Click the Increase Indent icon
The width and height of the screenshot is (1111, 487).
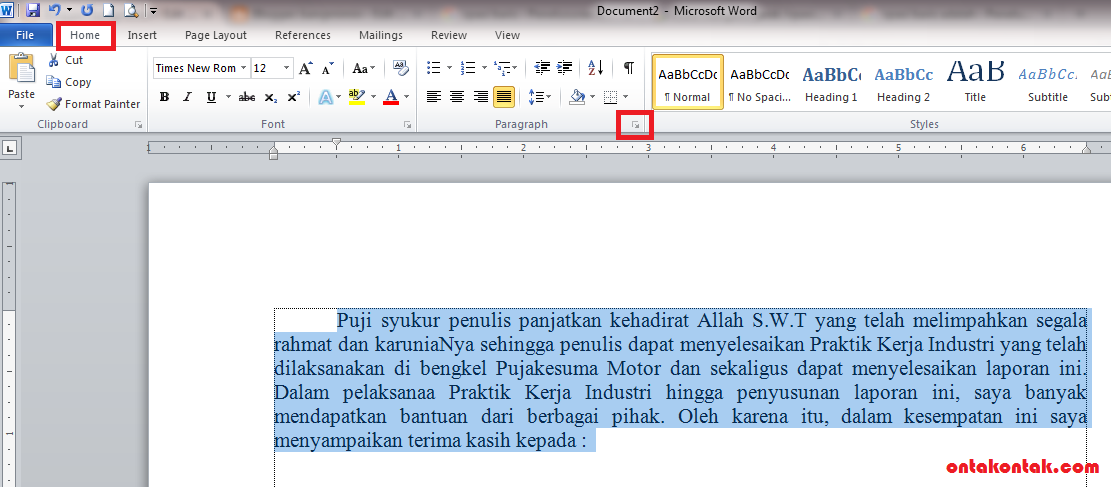(x=565, y=68)
